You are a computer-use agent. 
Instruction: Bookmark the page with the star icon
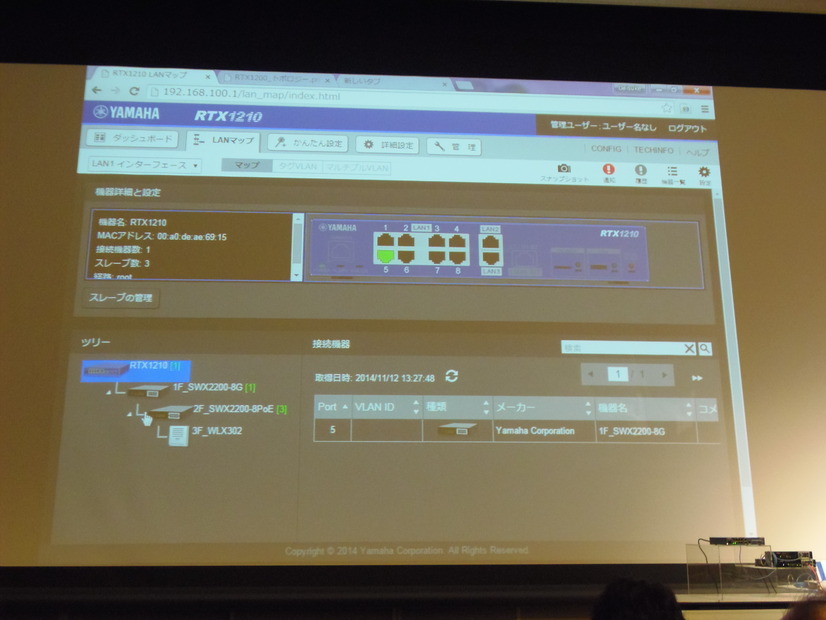point(666,108)
